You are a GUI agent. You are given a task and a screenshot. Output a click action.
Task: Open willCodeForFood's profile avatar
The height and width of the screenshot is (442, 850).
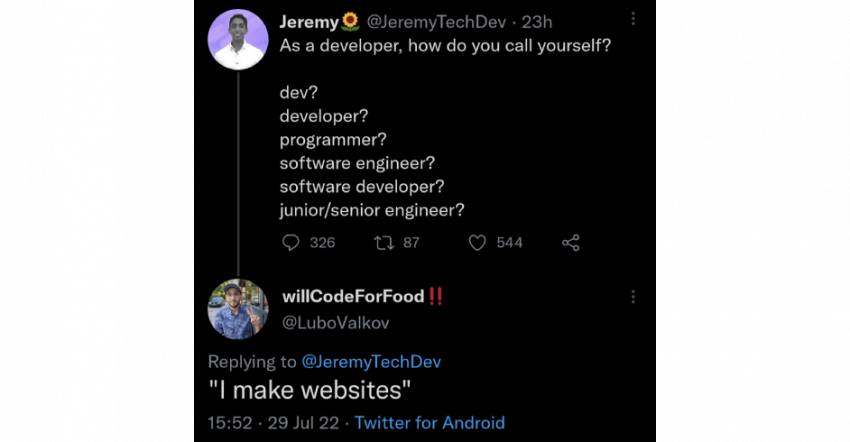coord(238,309)
